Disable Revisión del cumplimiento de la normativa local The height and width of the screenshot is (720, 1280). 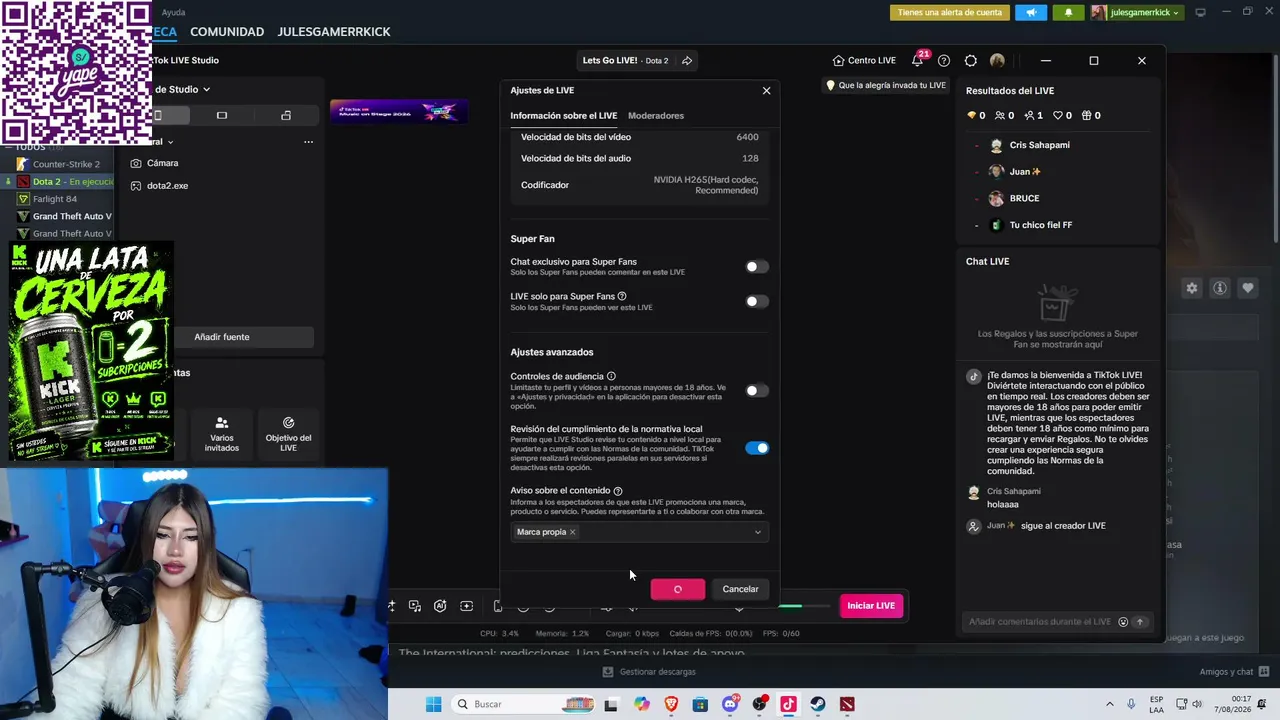(x=757, y=448)
